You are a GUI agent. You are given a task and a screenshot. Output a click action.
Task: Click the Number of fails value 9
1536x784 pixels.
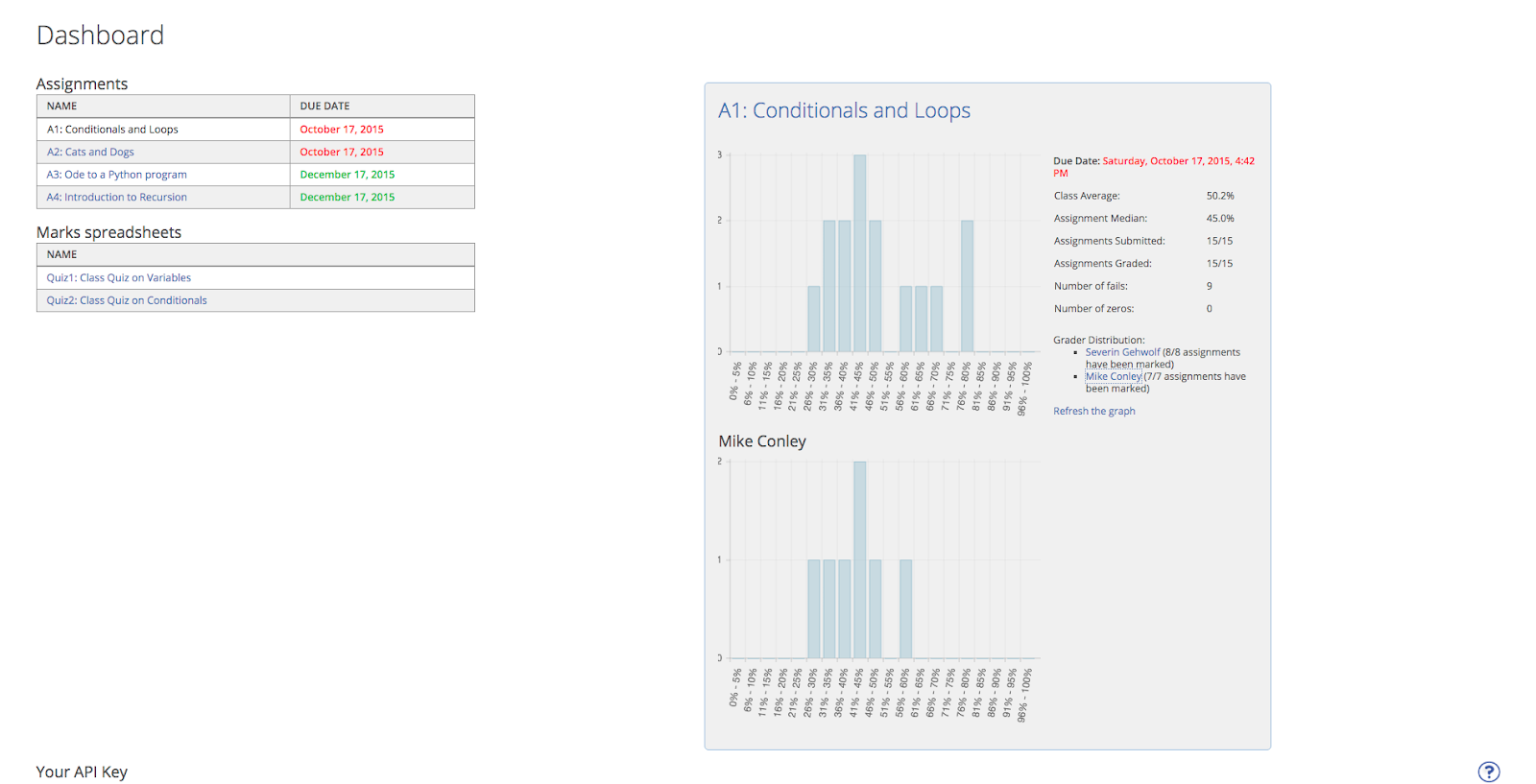1210,286
